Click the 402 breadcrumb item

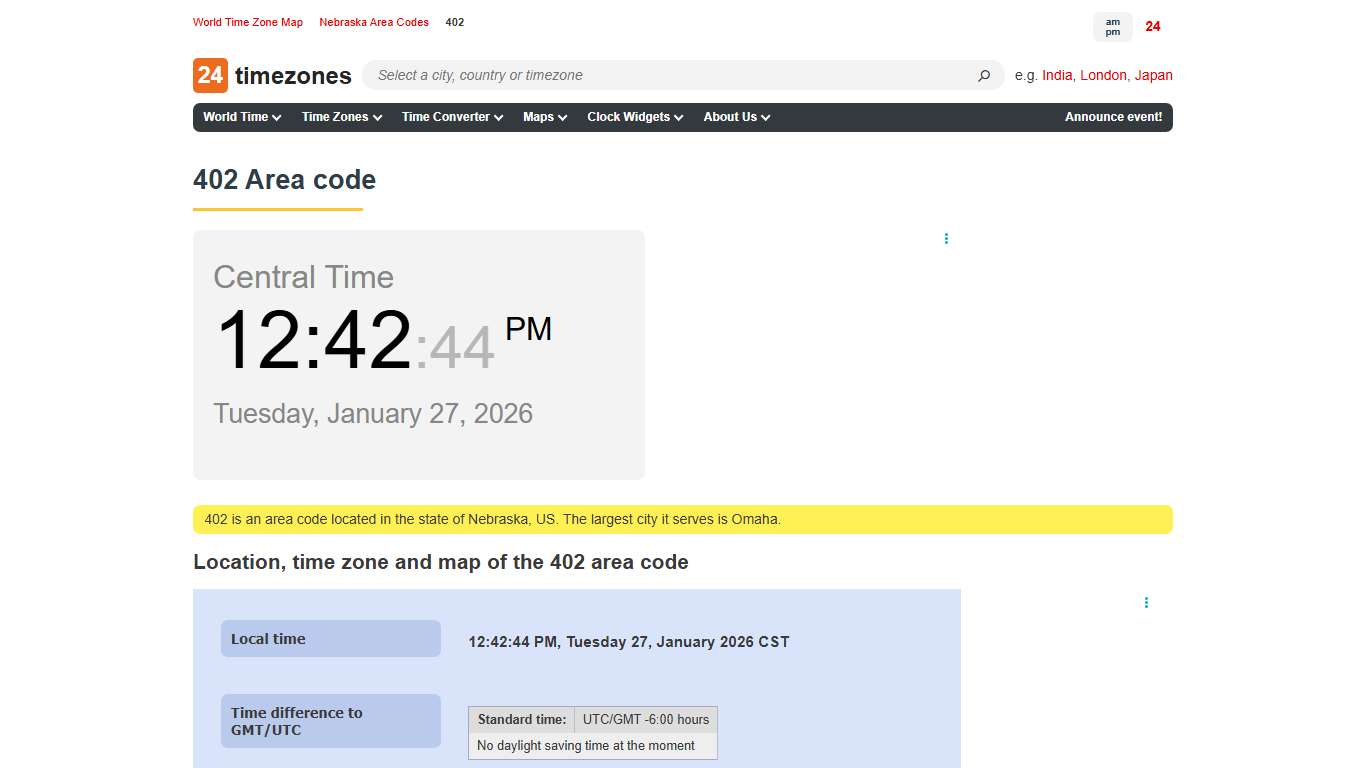455,22
